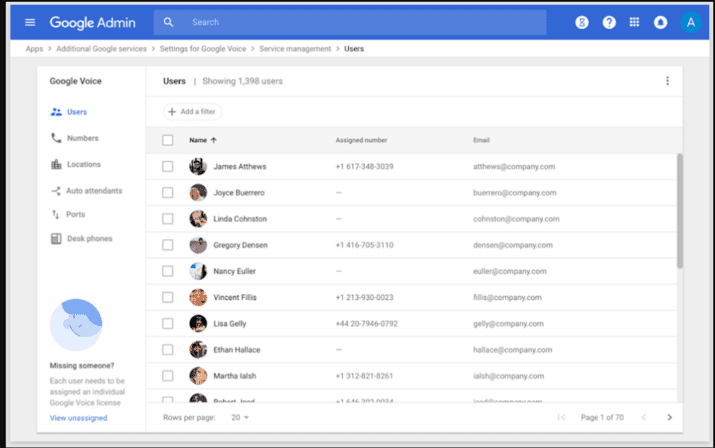Open the View unassigned link
The height and width of the screenshot is (448, 715).
pyautogui.click(x=78, y=418)
